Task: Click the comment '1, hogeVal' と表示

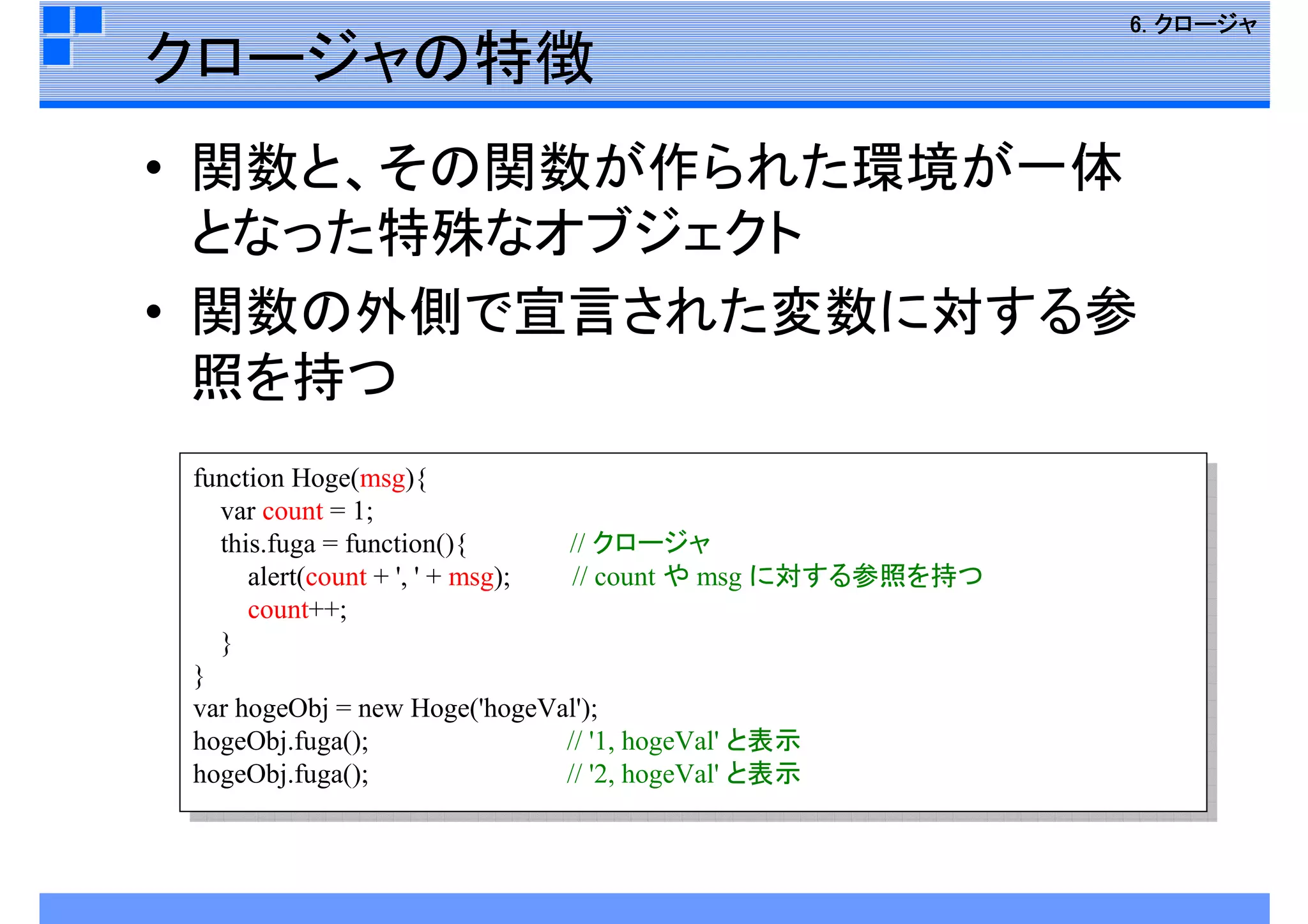Action: pyautogui.click(x=683, y=741)
